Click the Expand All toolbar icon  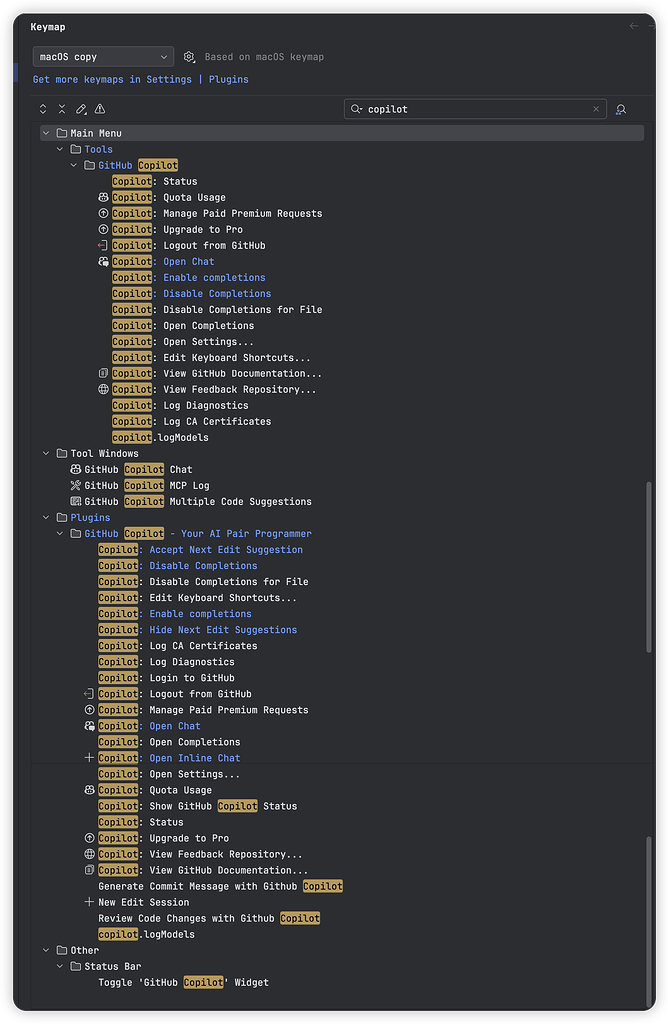(43, 109)
